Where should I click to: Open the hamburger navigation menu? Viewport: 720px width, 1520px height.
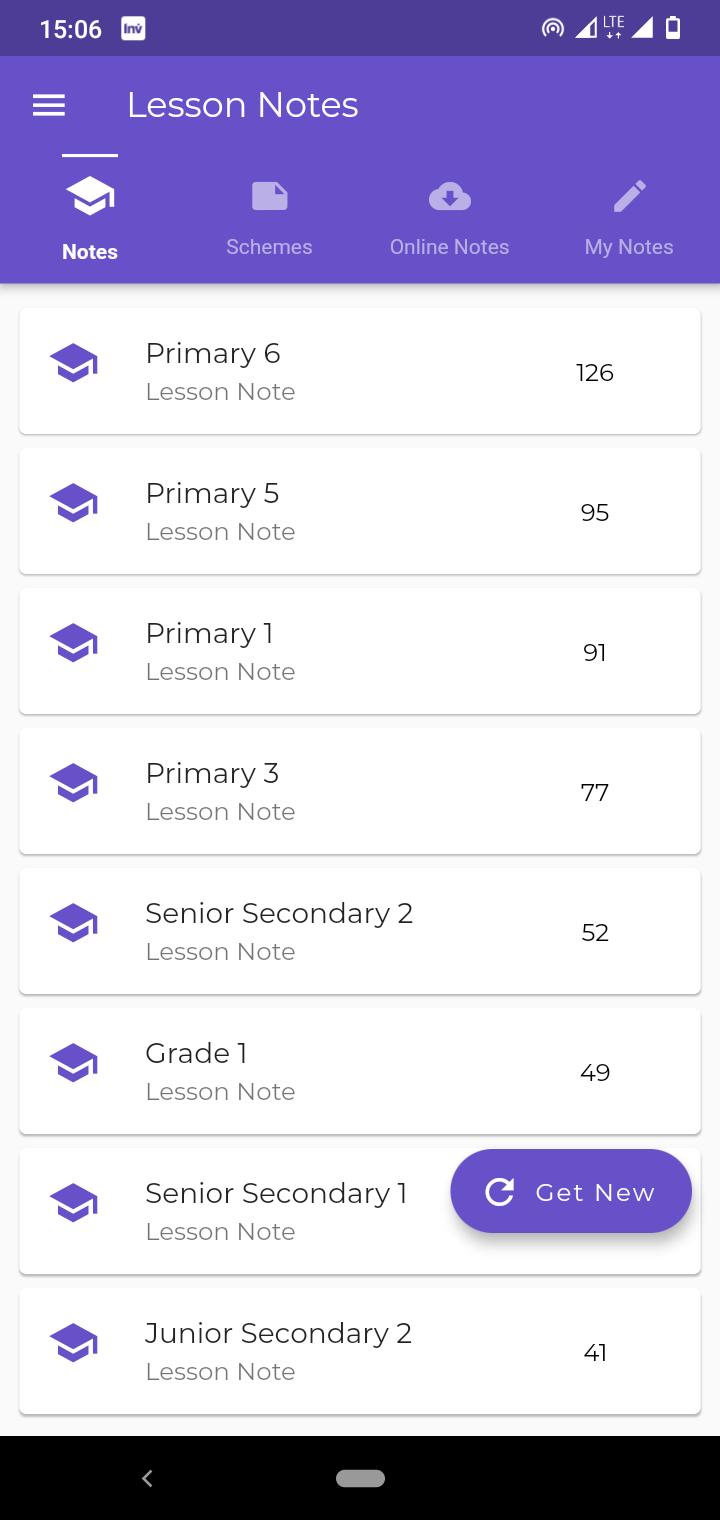49,105
